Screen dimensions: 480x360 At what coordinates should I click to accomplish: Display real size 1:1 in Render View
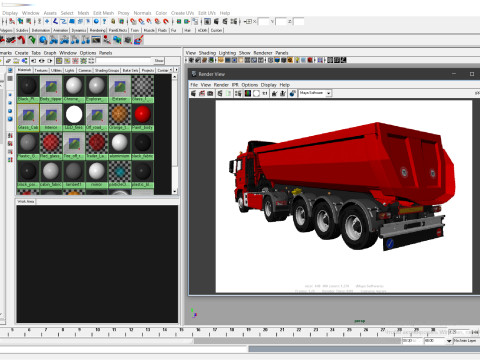[265, 93]
